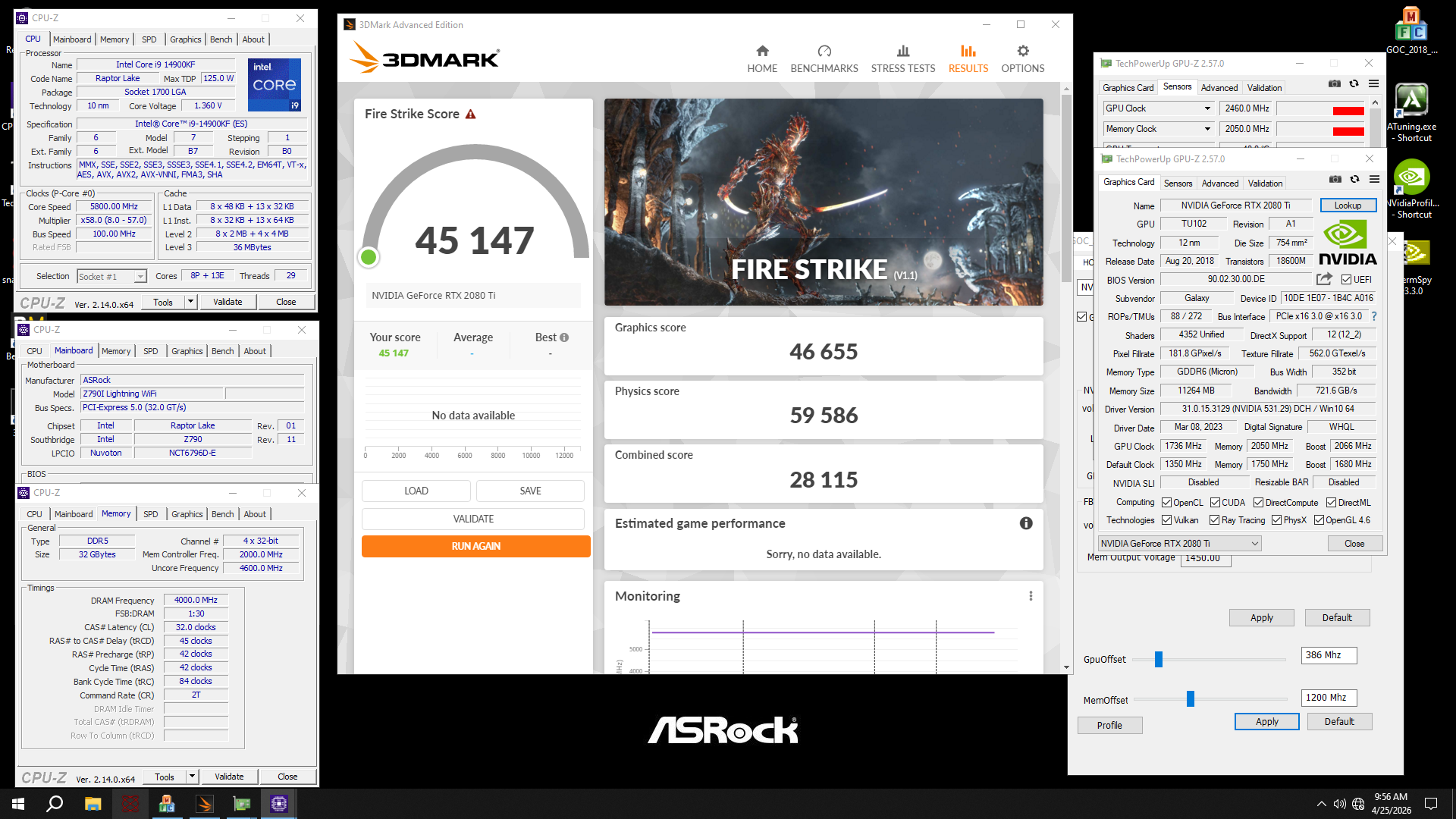Click the Fire Strike preview image
Screen dimensions: 1456x819
(x=824, y=202)
